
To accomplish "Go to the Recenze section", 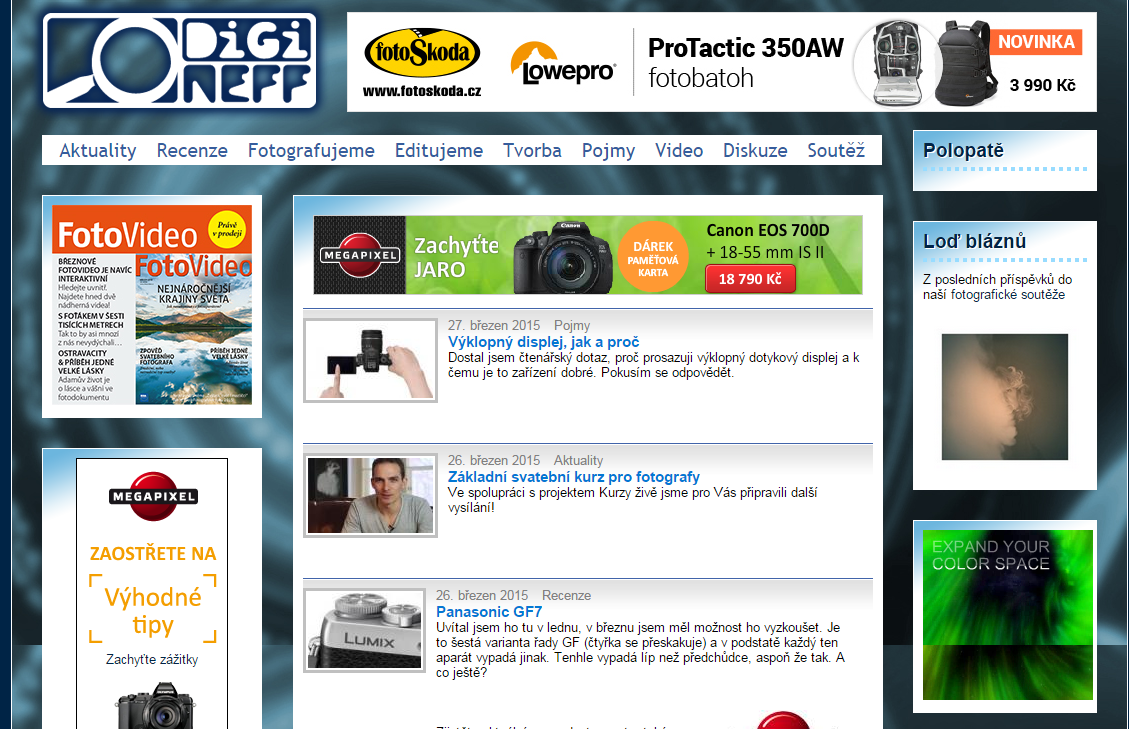I will pyautogui.click(x=192, y=150).
